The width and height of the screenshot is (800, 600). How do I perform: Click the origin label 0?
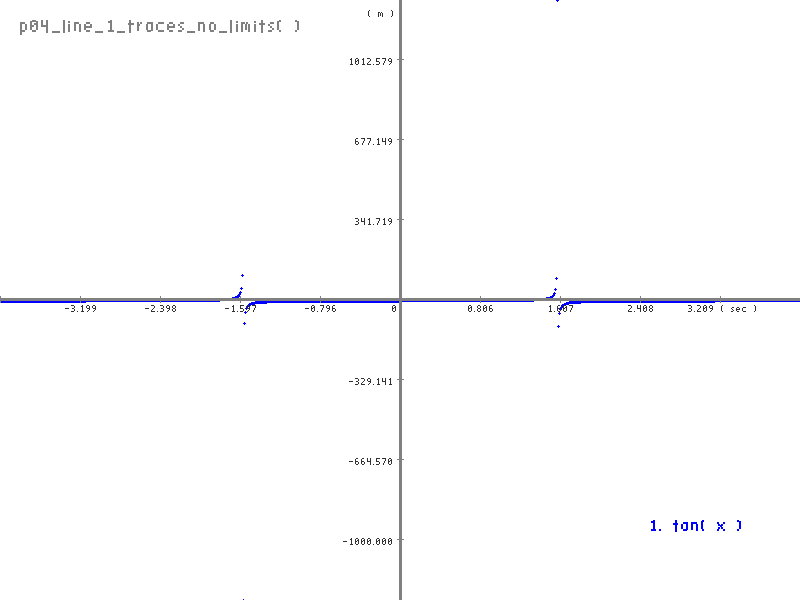pos(394,309)
